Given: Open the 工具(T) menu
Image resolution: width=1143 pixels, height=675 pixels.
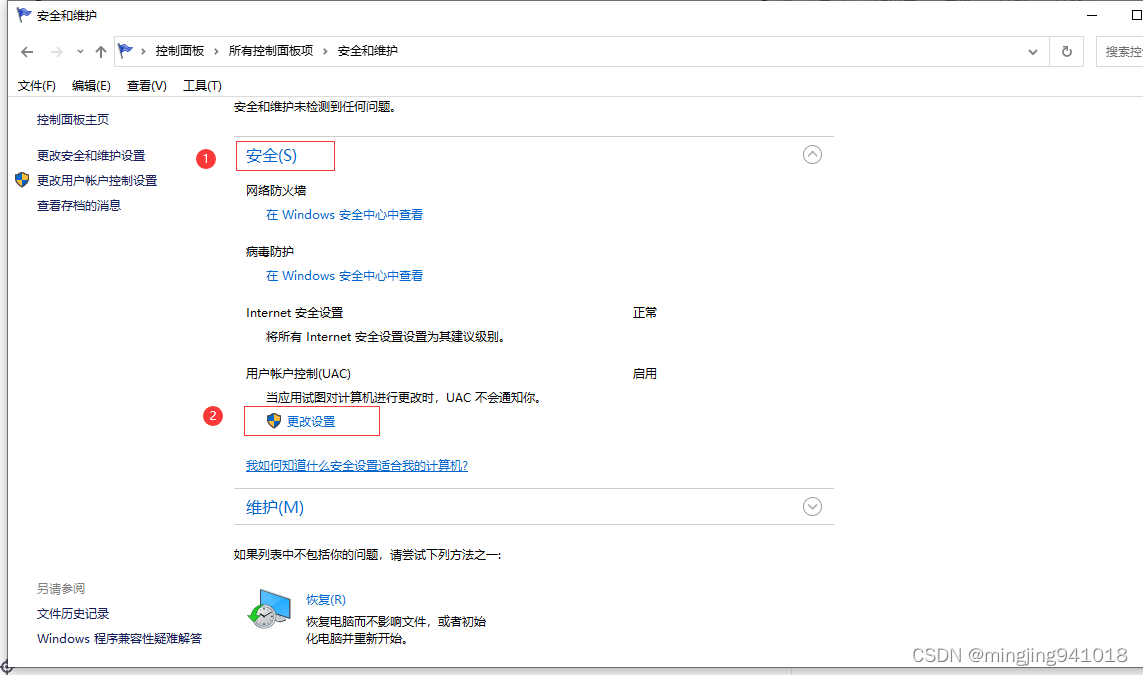Looking at the screenshot, I should 202,85.
